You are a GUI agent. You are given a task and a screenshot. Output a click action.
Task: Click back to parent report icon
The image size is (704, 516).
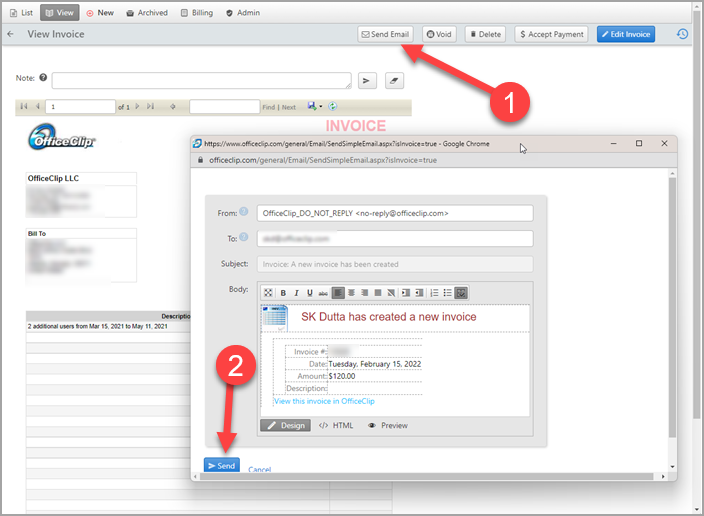(172, 106)
